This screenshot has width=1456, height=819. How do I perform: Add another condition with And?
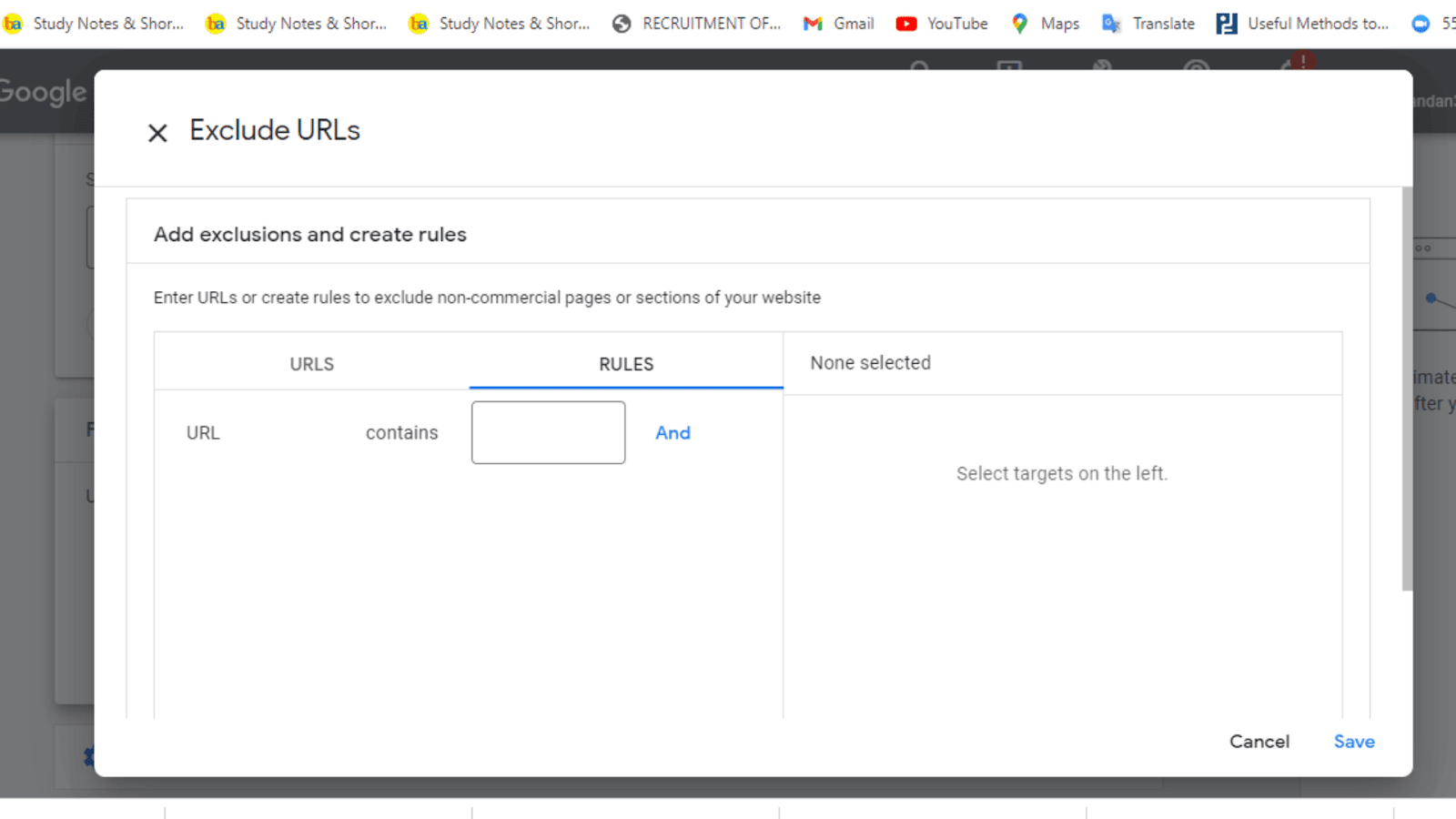click(x=673, y=433)
